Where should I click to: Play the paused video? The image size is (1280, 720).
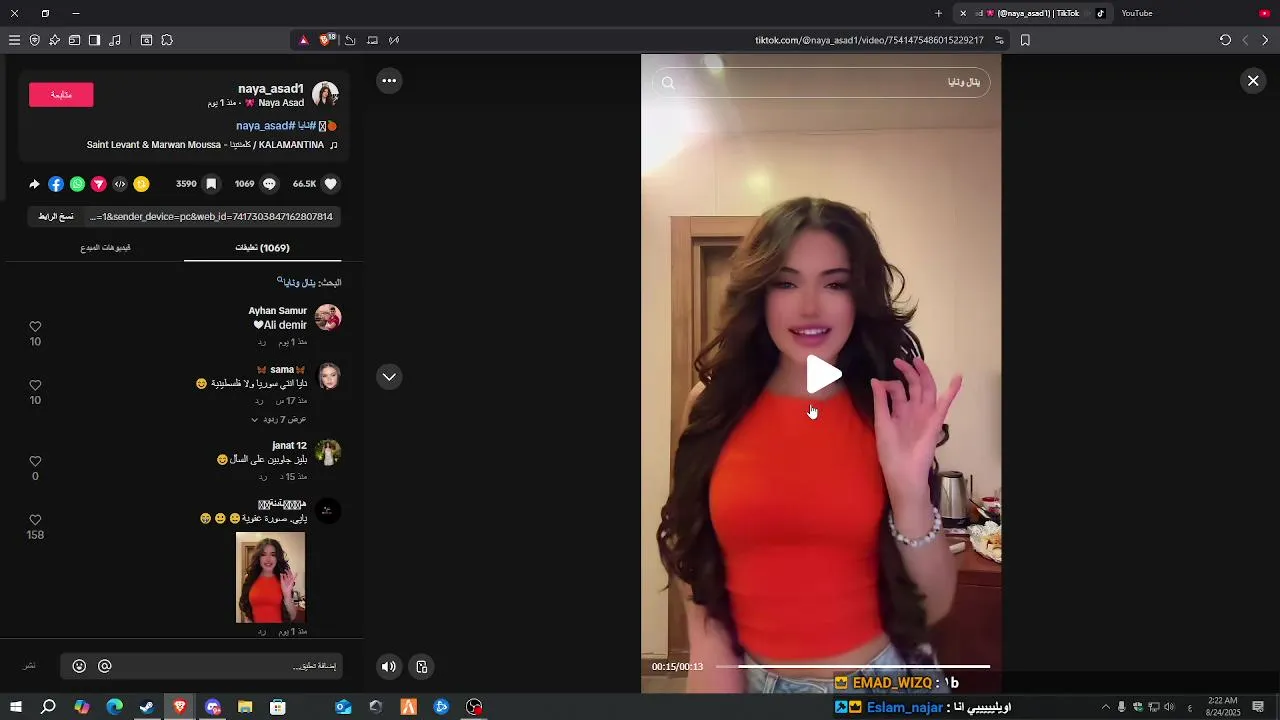click(x=823, y=375)
